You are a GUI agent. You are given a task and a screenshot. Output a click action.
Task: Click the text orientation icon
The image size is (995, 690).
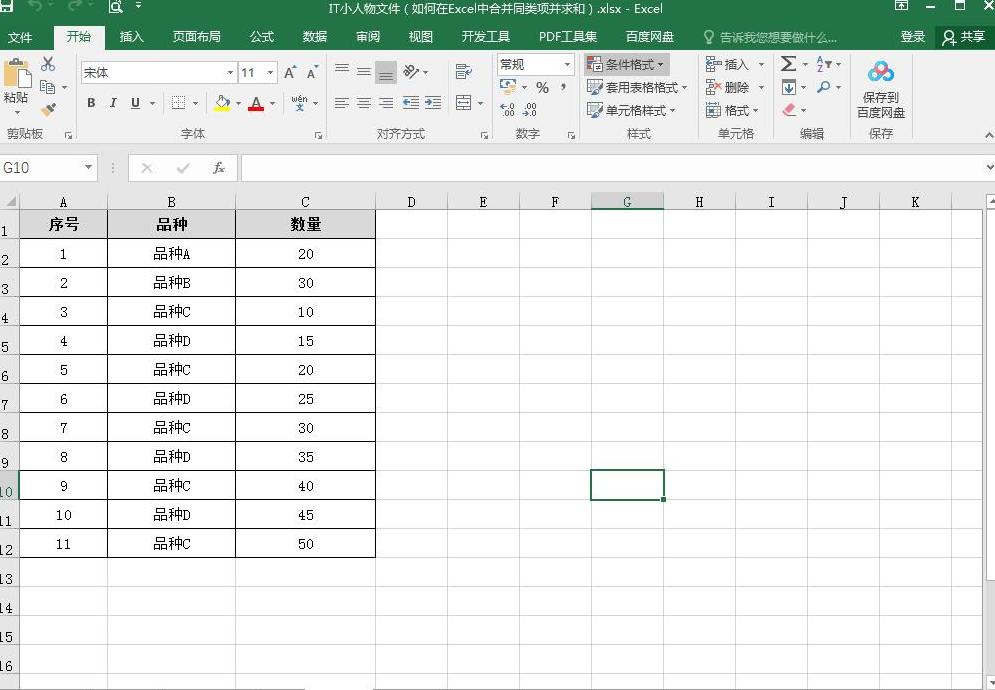coord(411,72)
